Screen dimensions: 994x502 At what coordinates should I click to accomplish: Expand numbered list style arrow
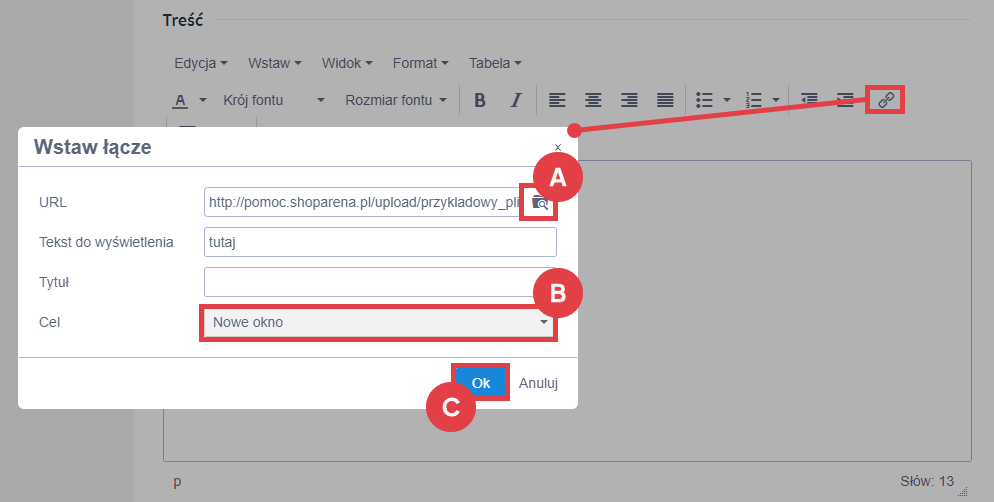[x=776, y=100]
